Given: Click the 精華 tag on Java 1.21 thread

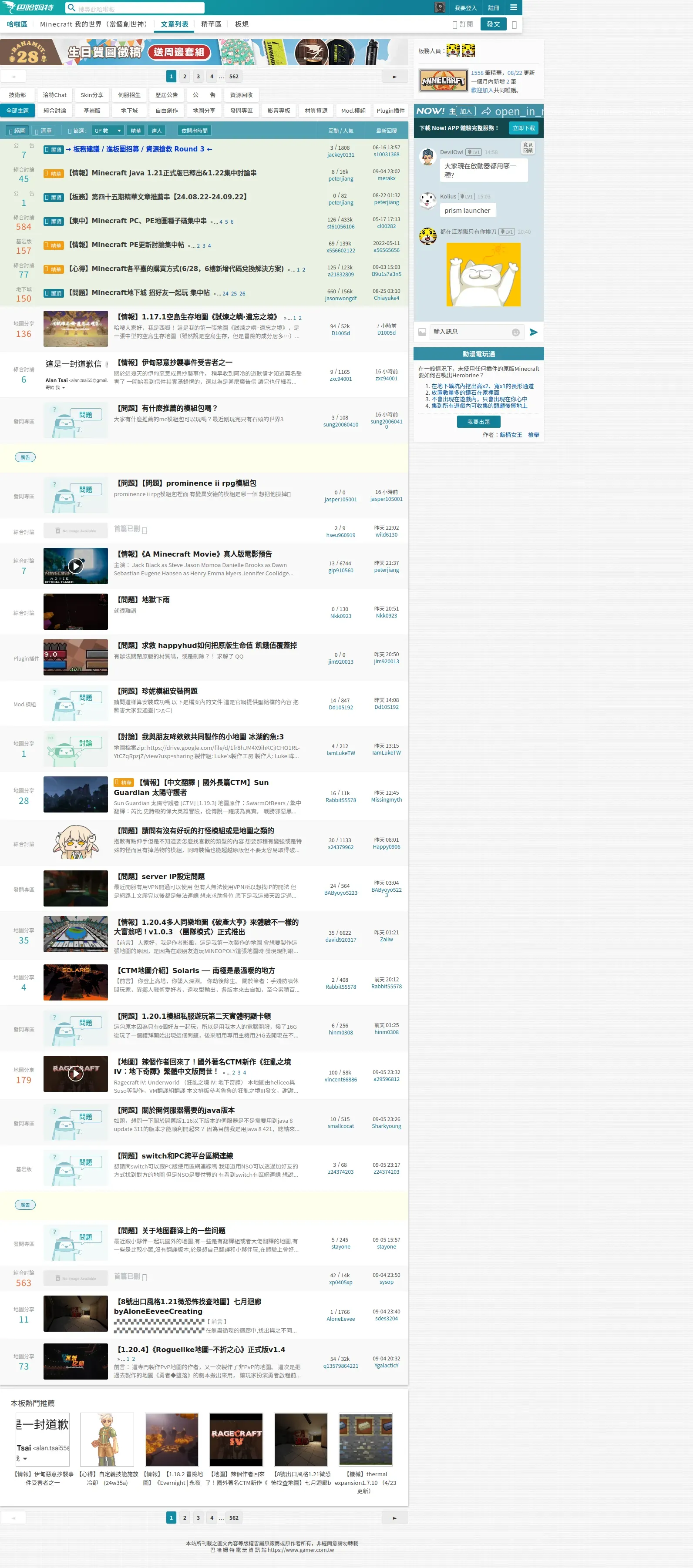Looking at the screenshot, I should tap(54, 174).
